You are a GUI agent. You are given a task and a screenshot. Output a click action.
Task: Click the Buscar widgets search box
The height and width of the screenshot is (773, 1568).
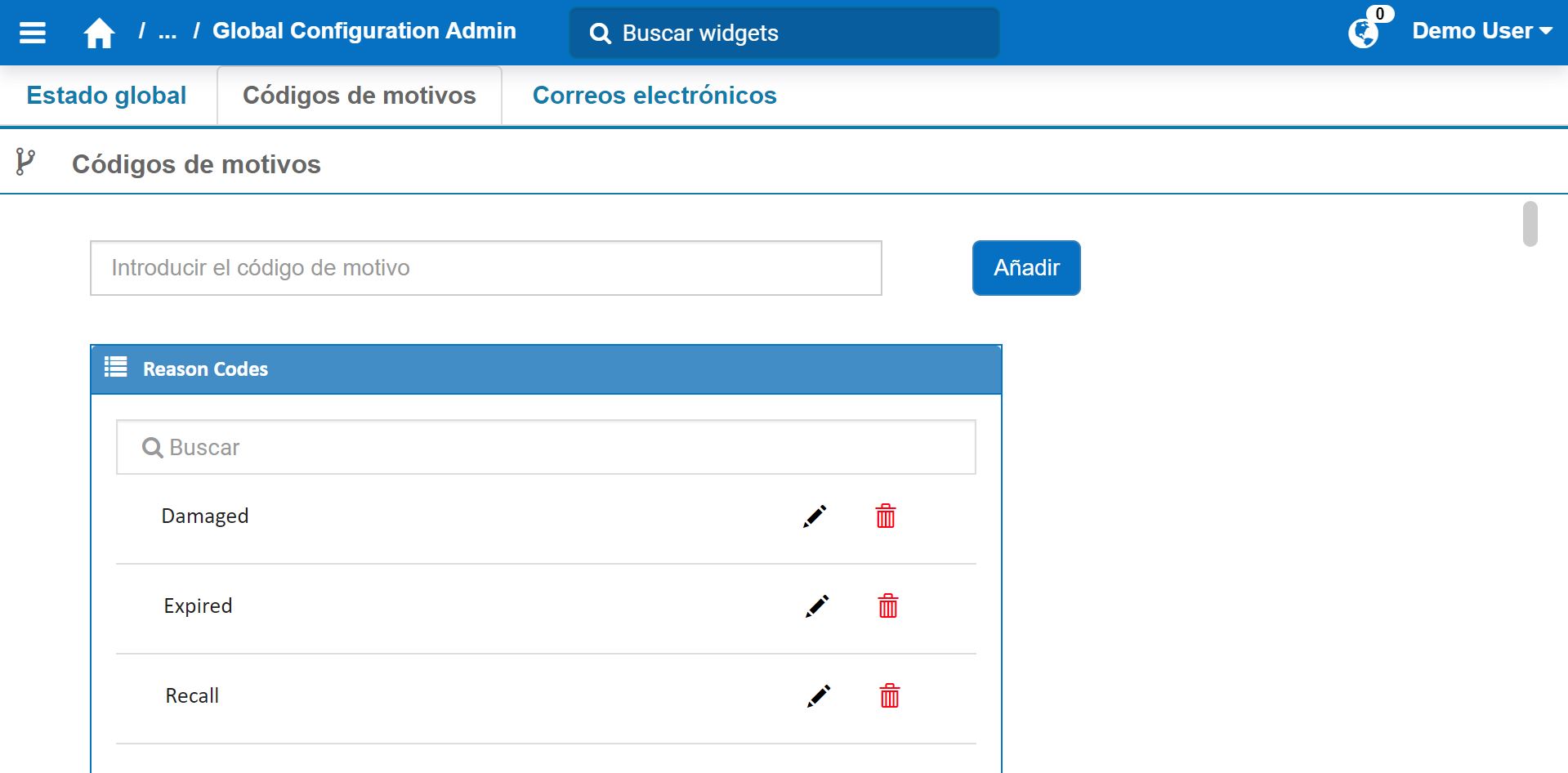[784, 34]
